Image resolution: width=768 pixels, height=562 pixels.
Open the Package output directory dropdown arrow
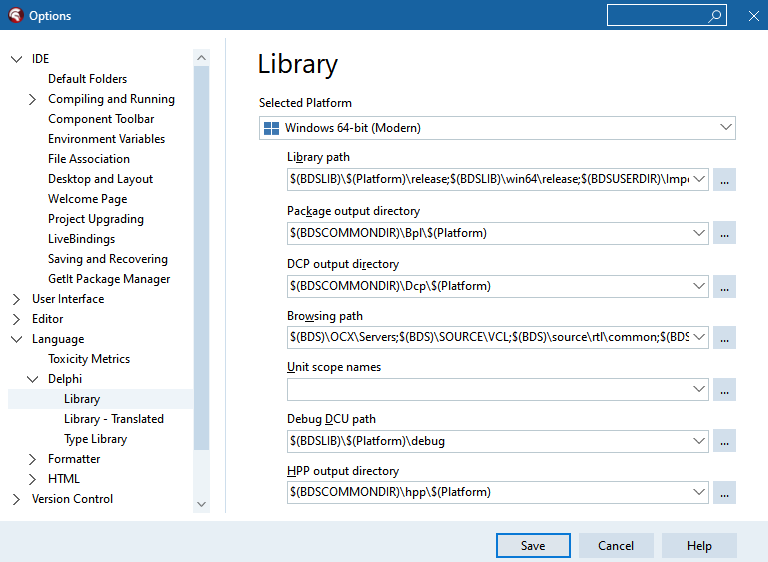point(699,233)
